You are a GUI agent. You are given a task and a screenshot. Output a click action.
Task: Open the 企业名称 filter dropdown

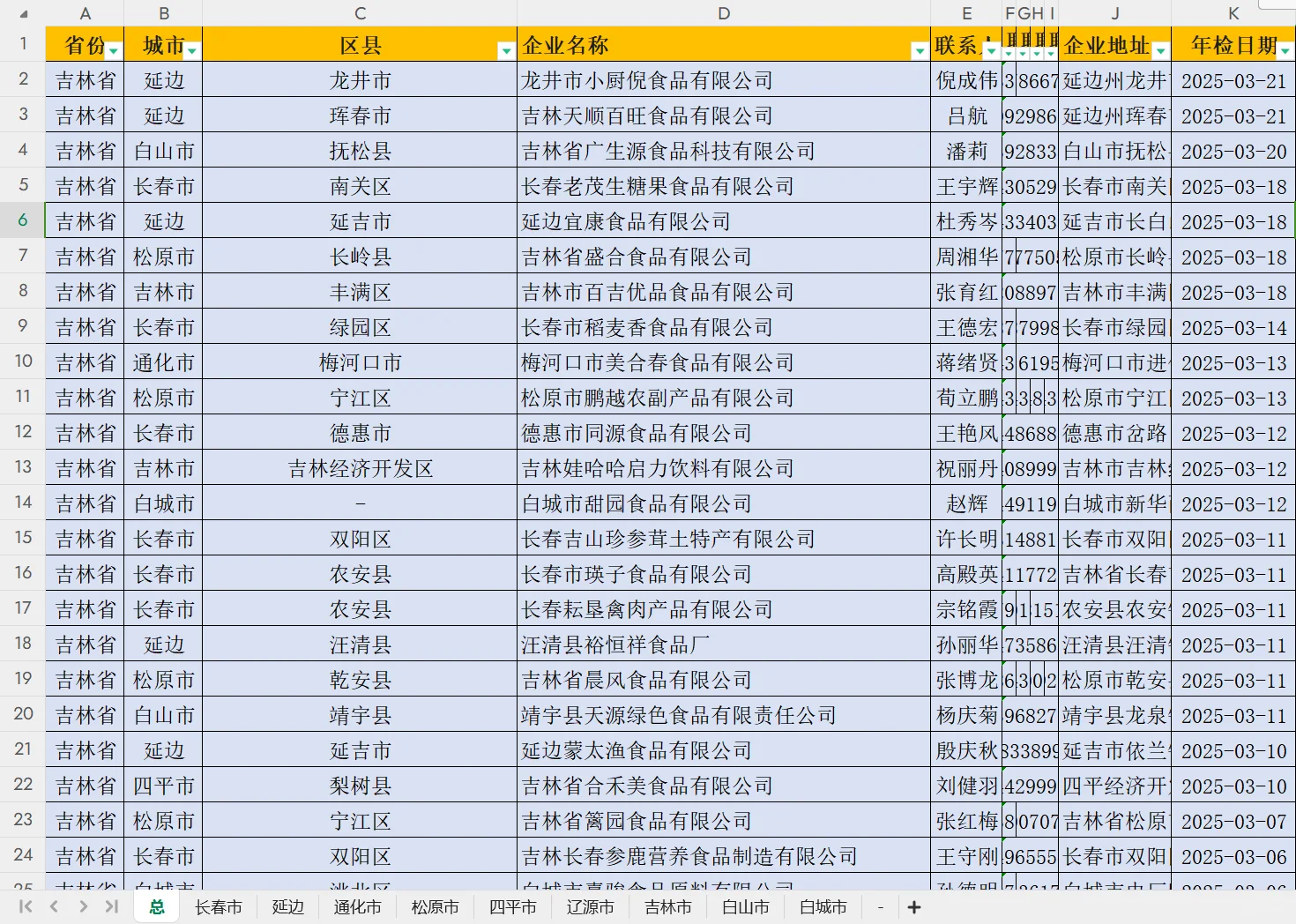[920, 51]
